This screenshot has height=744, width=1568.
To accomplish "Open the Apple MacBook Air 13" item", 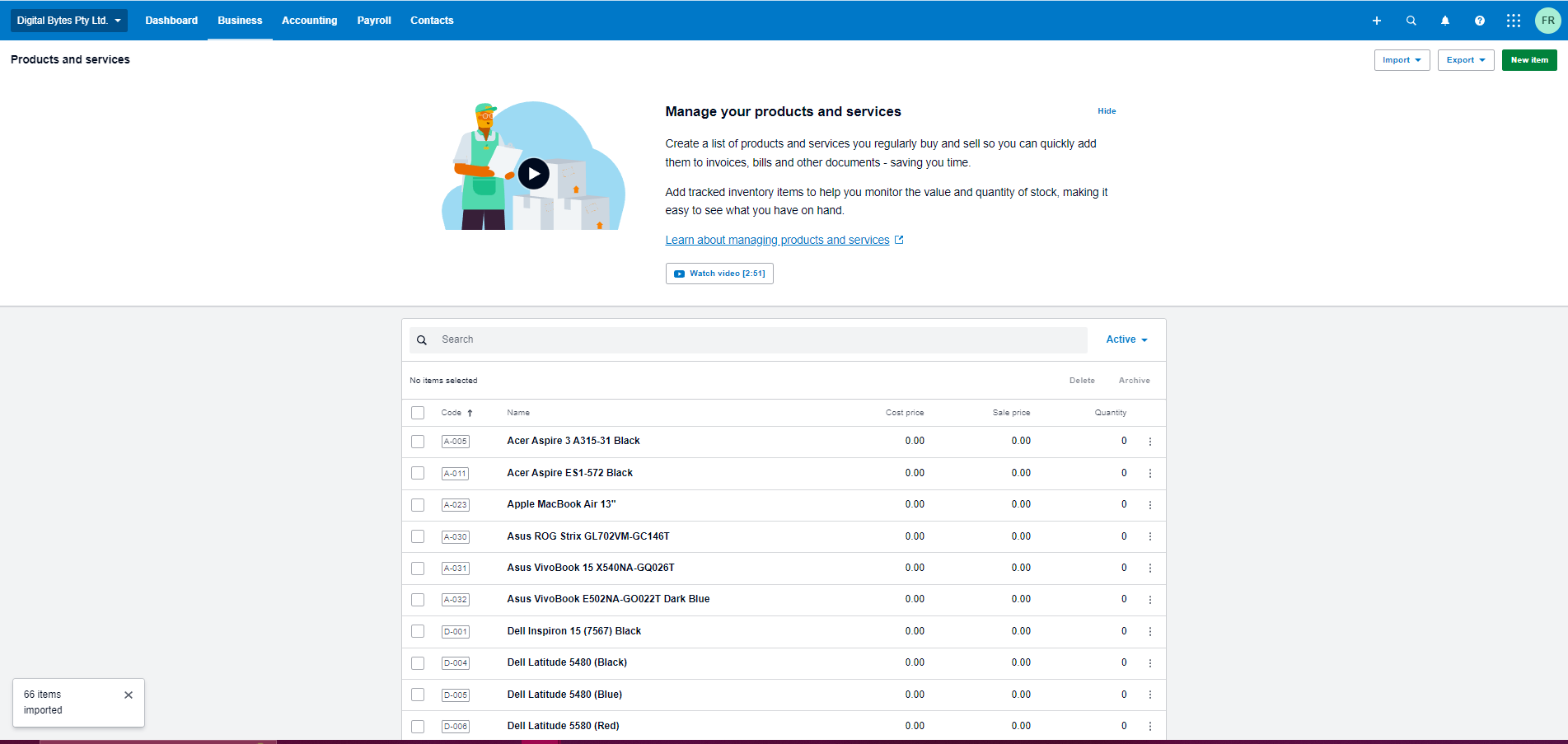I will click(561, 504).
